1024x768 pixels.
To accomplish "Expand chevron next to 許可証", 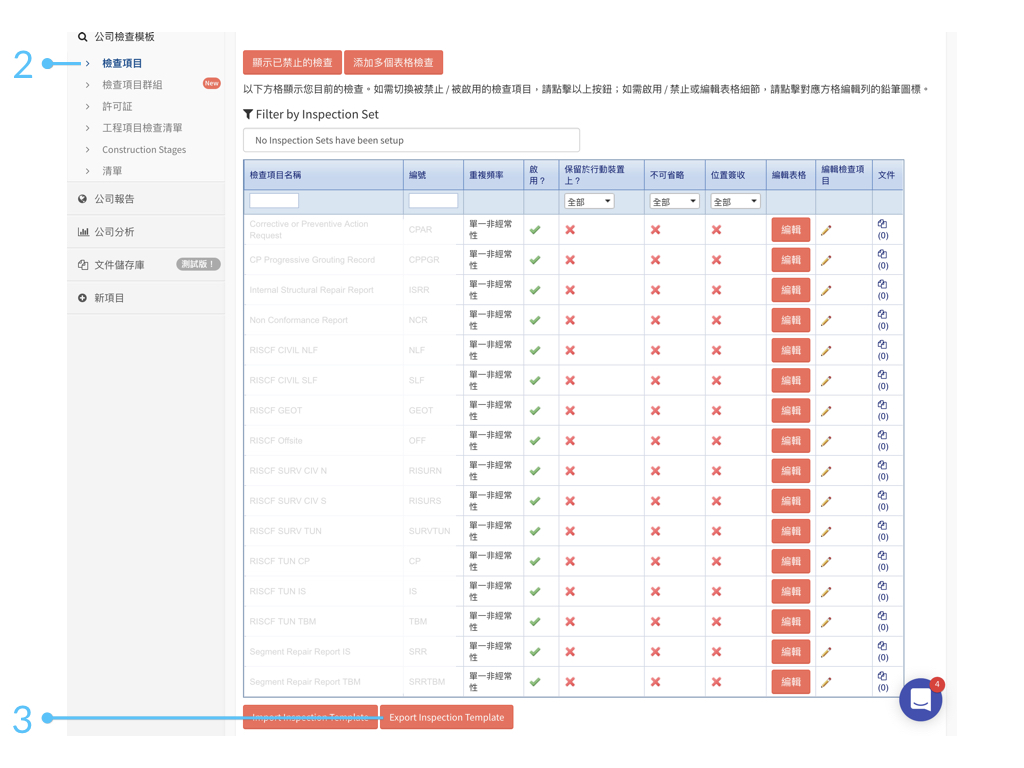I will pos(88,106).
